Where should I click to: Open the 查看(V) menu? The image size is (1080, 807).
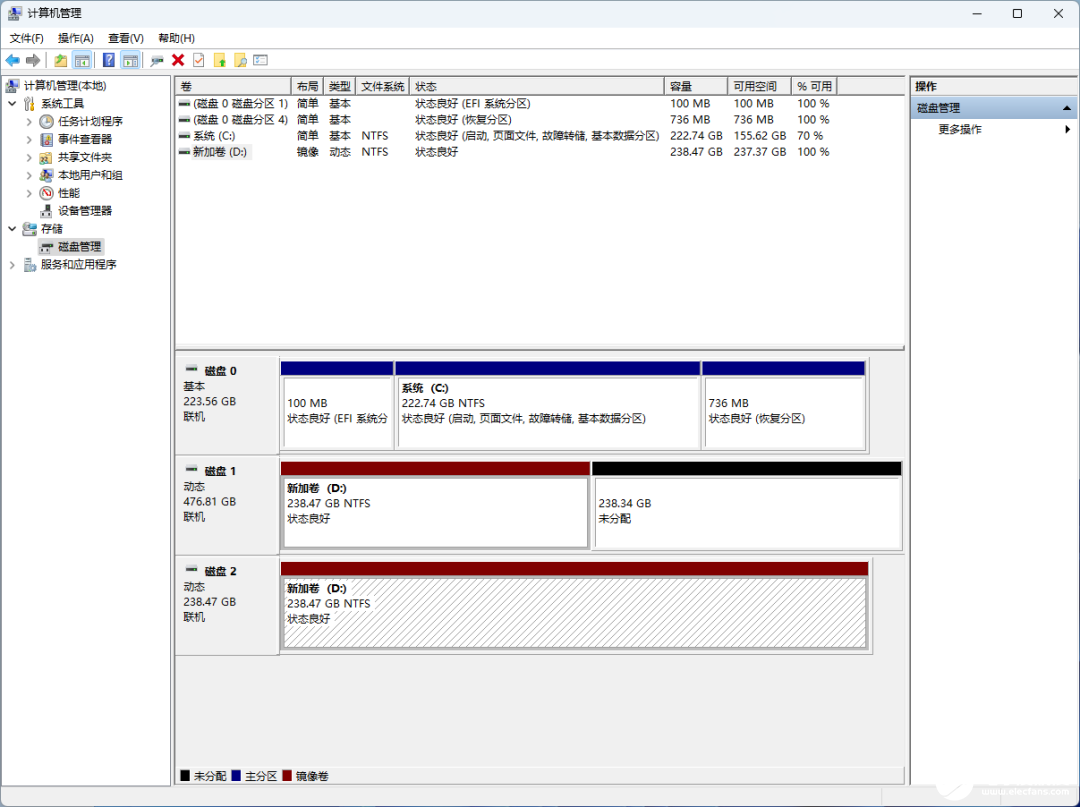coord(125,38)
